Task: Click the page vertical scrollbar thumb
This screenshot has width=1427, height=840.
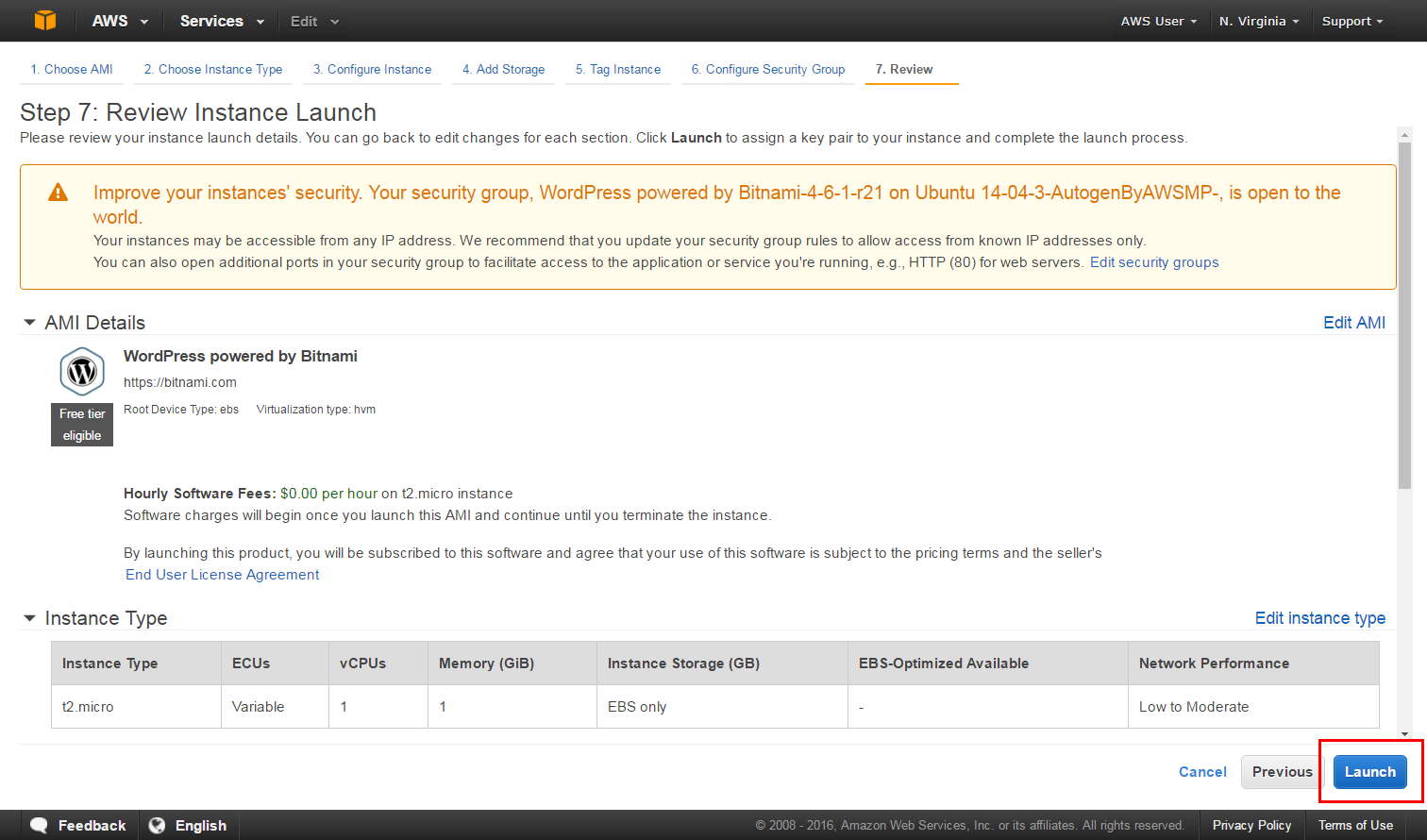Action: coord(1404,316)
